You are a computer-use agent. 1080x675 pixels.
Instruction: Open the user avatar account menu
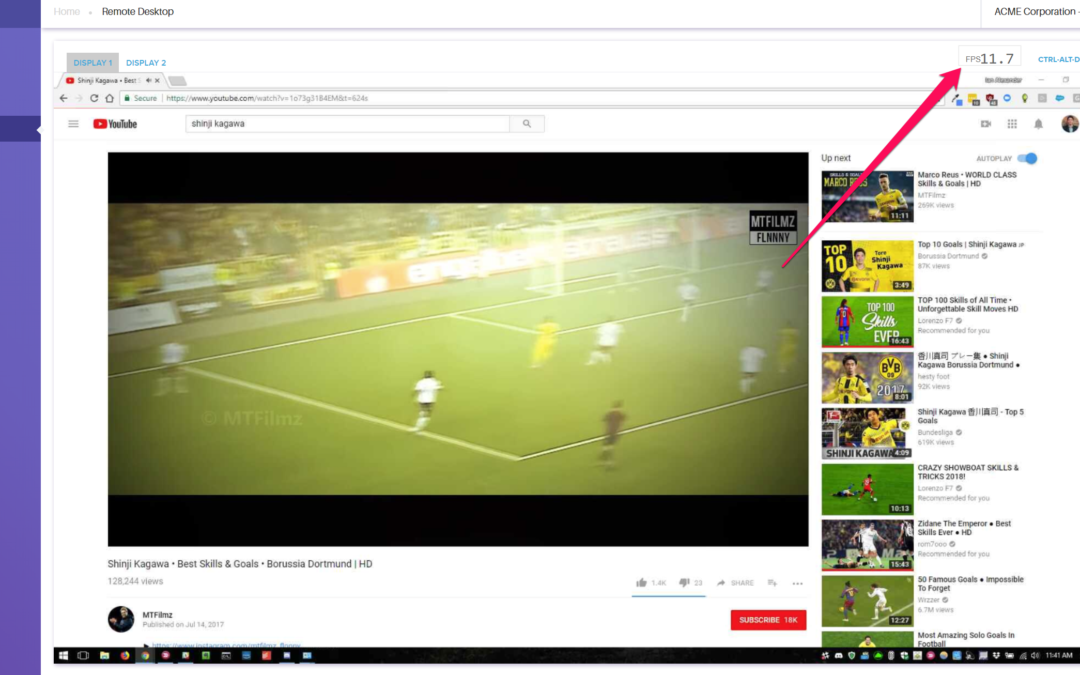pos(1070,123)
